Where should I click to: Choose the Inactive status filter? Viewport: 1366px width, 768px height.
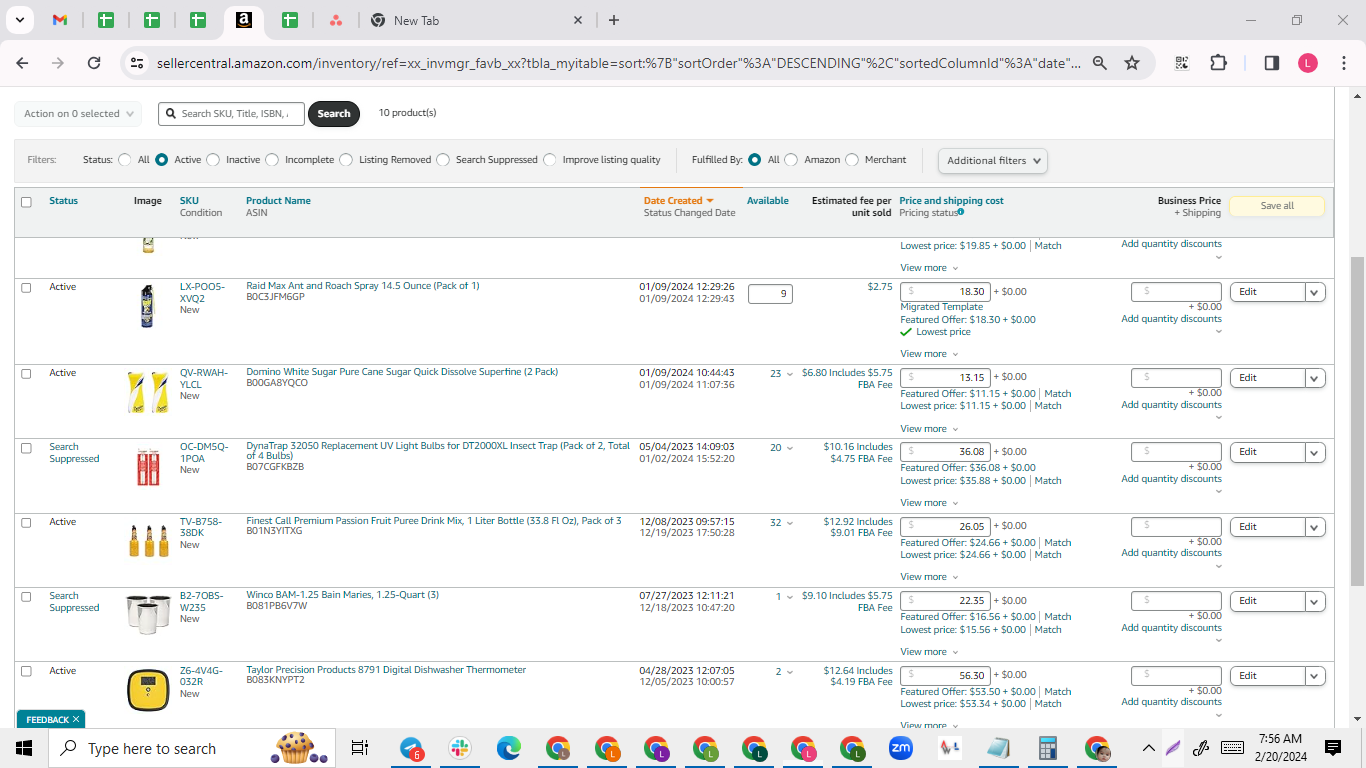tap(212, 160)
